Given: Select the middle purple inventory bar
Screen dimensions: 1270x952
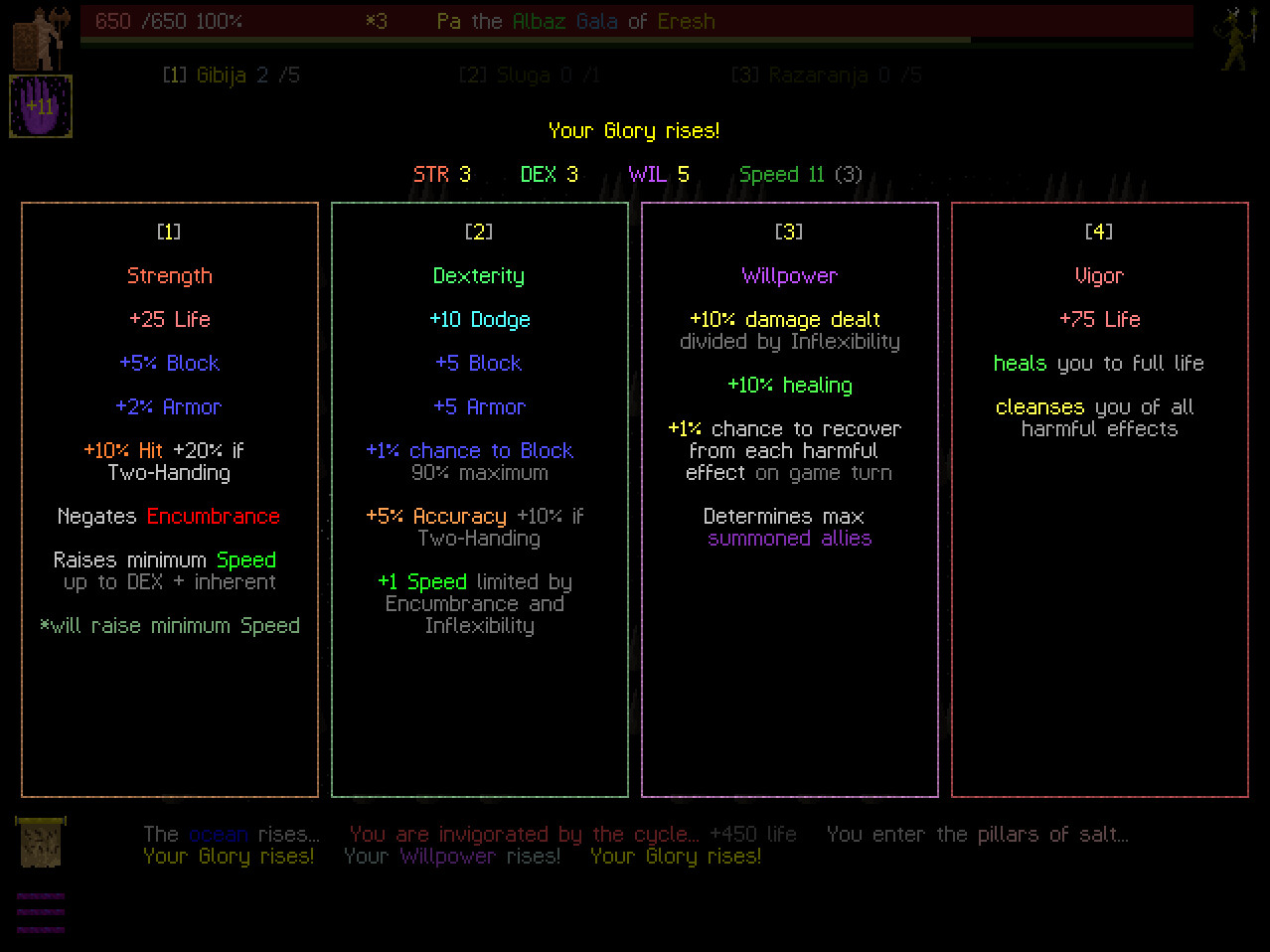Looking at the screenshot, I should coord(40,913).
